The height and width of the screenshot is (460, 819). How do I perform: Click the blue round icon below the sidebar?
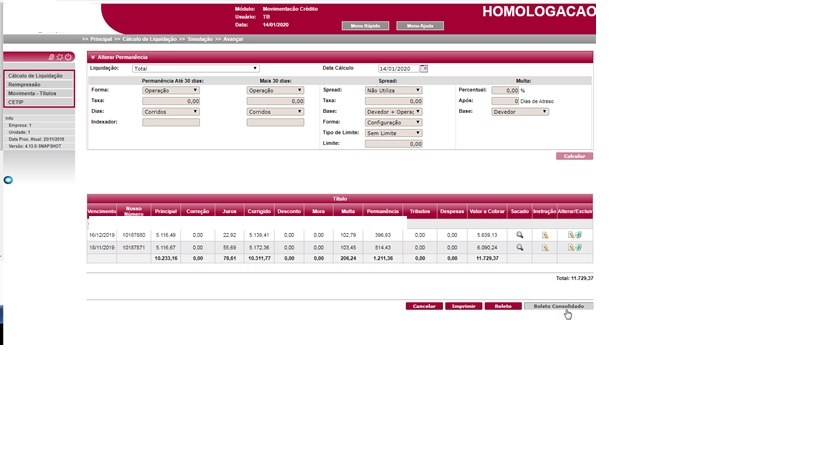click(8, 180)
